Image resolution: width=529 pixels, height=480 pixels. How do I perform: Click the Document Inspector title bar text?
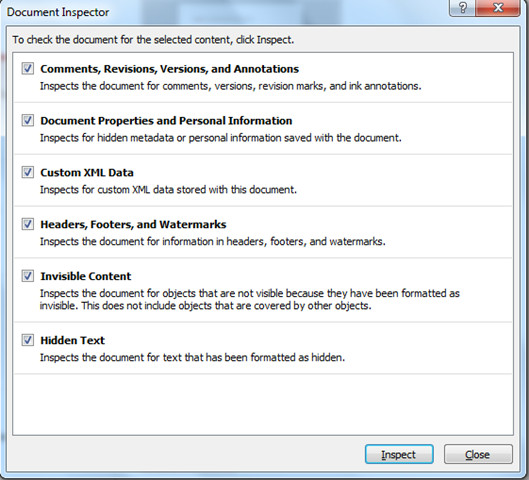coord(58,12)
